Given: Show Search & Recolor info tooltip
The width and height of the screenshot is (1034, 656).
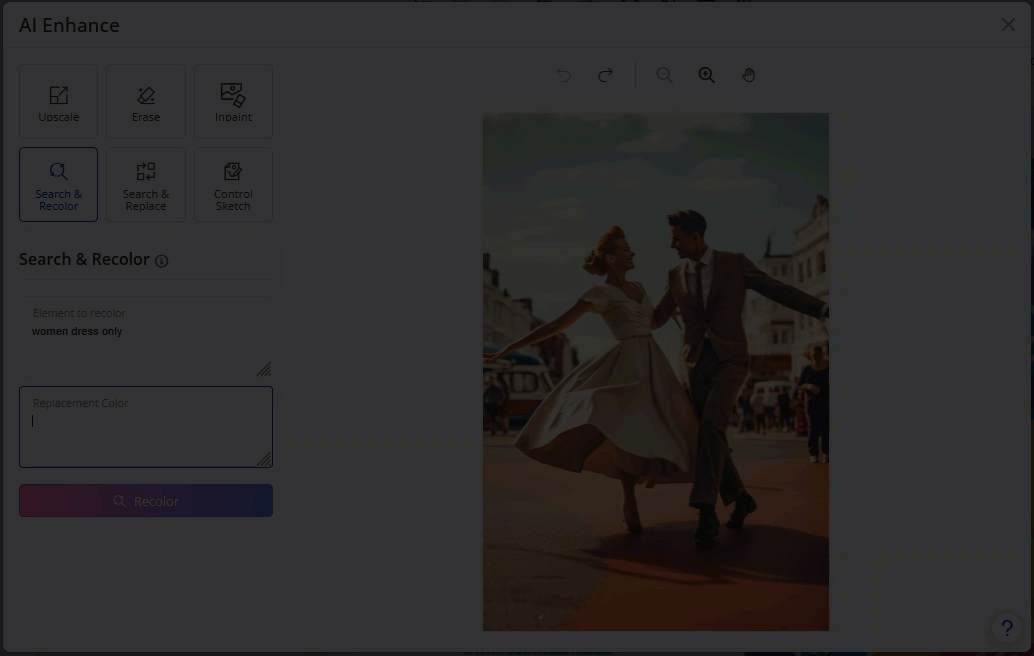Looking at the screenshot, I should point(162,261).
